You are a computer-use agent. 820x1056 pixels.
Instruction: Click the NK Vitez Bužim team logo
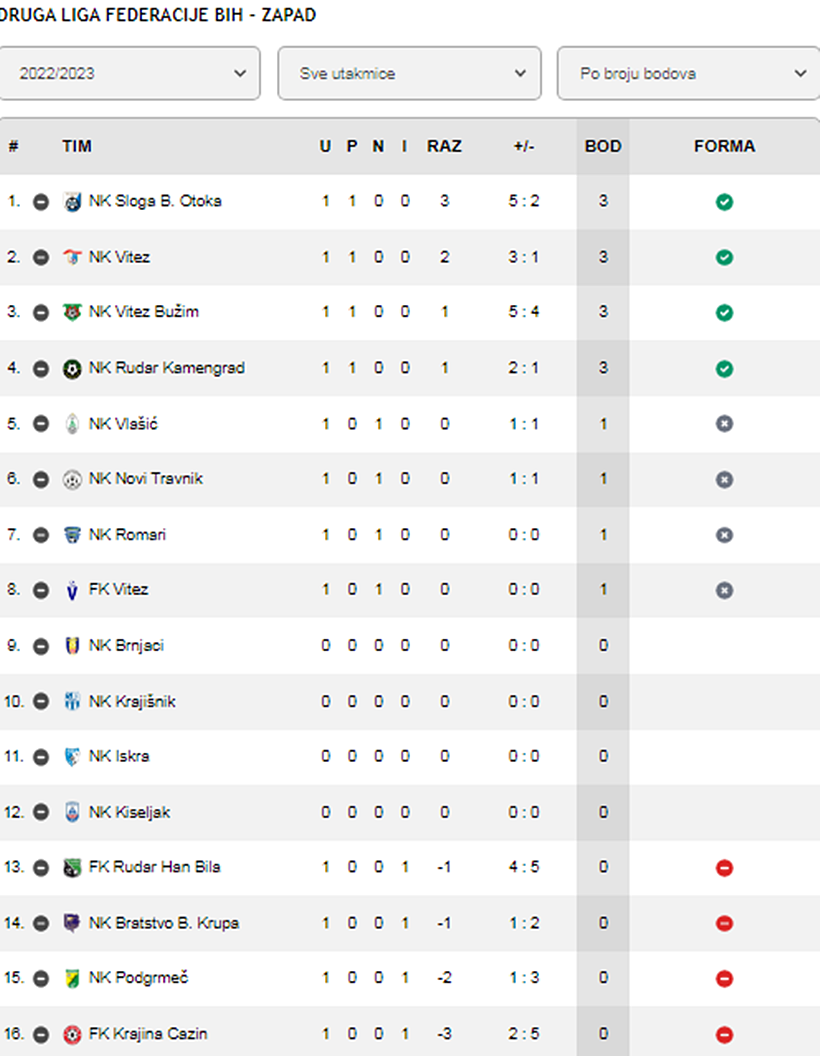coord(72,312)
